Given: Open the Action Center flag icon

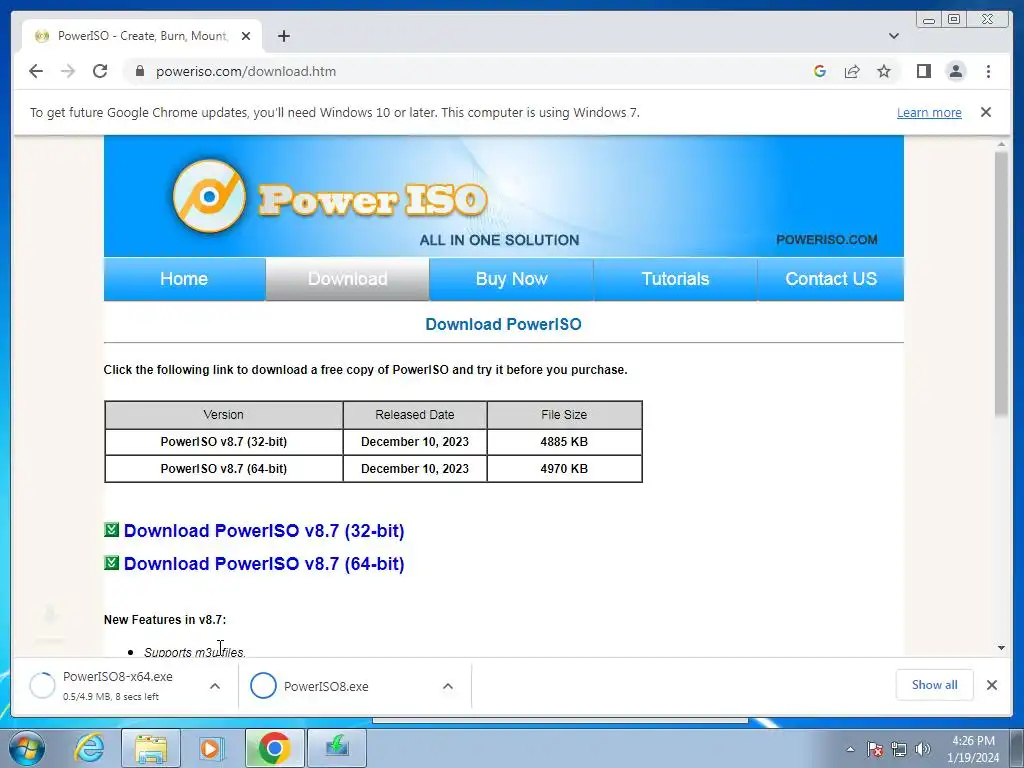Looking at the screenshot, I should 875,749.
